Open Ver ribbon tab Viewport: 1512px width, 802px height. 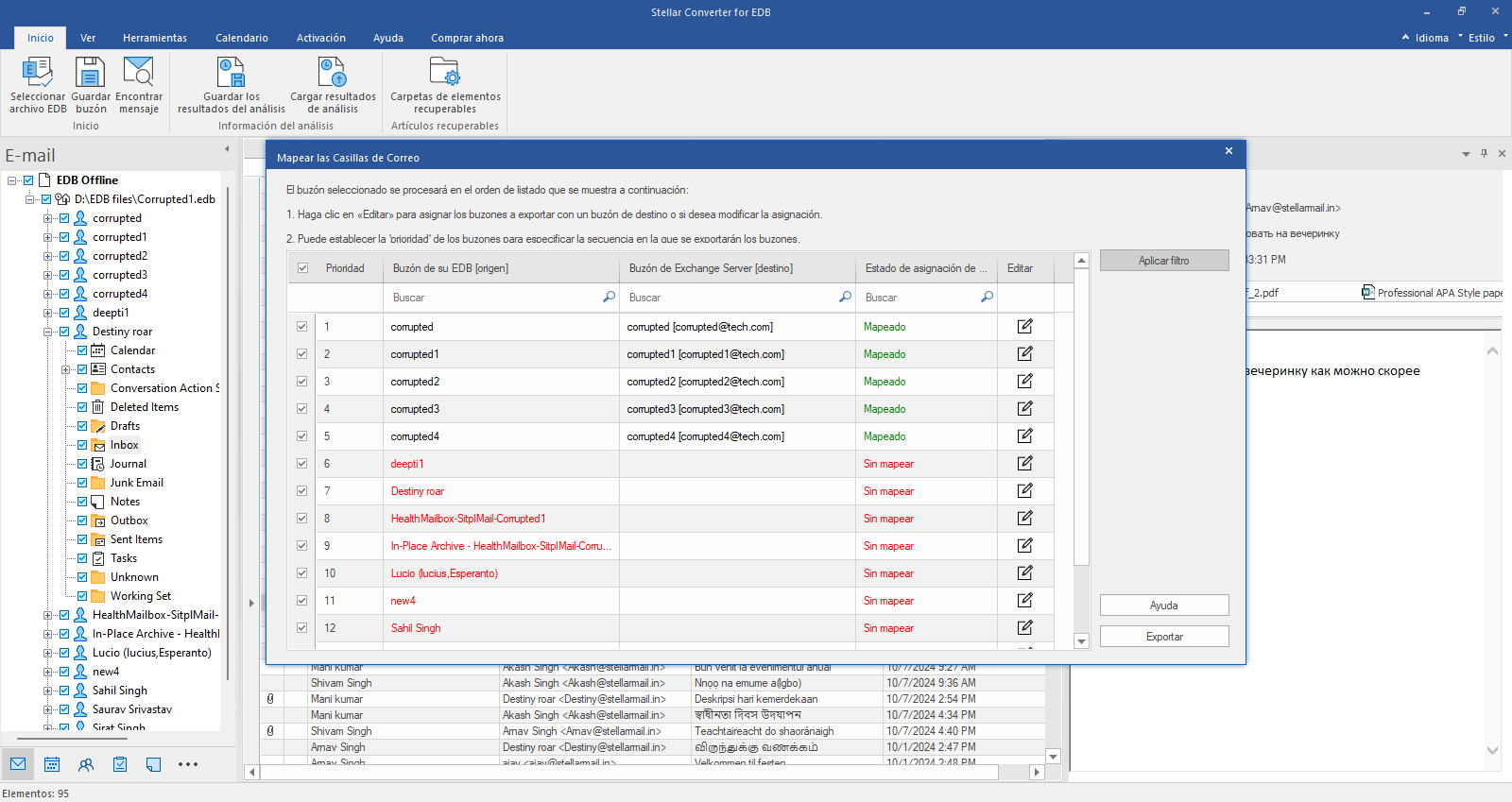pyautogui.click(x=88, y=38)
